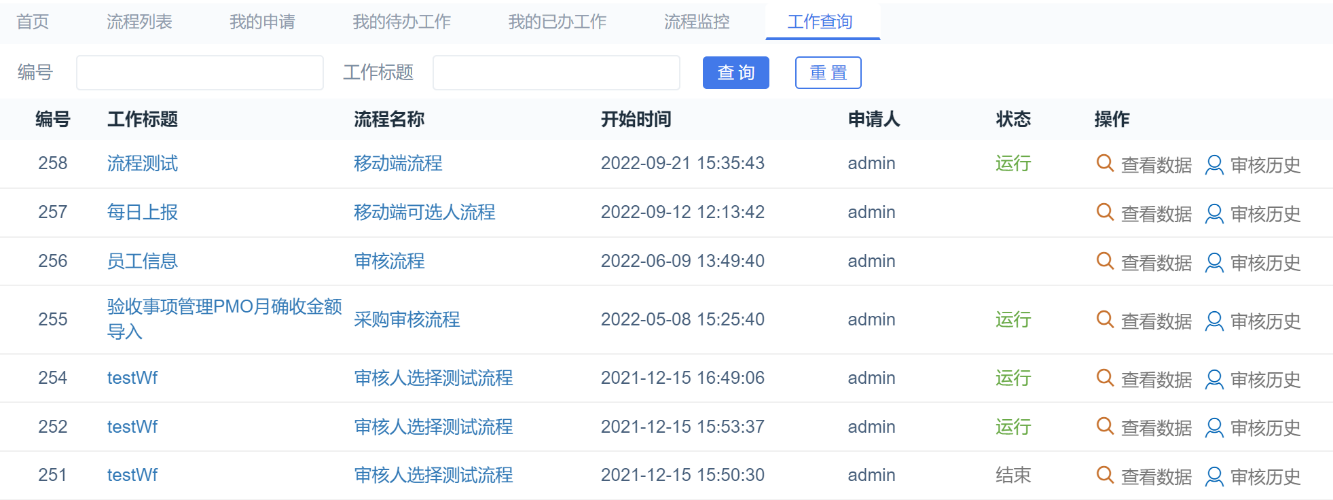Click audit history person icon for record 258
Image resolution: width=1333 pixels, height=500 pixels.
click(x=1214, y=164)
